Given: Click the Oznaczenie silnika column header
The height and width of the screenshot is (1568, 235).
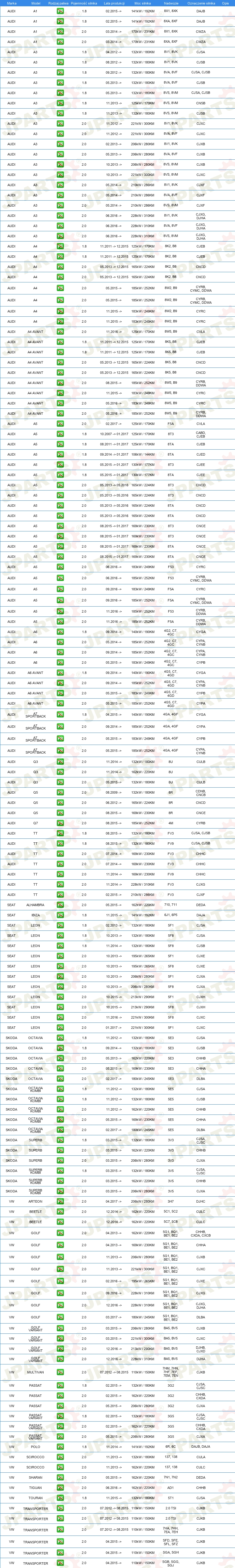Looking at the screenshot, I should pos(201,3).
